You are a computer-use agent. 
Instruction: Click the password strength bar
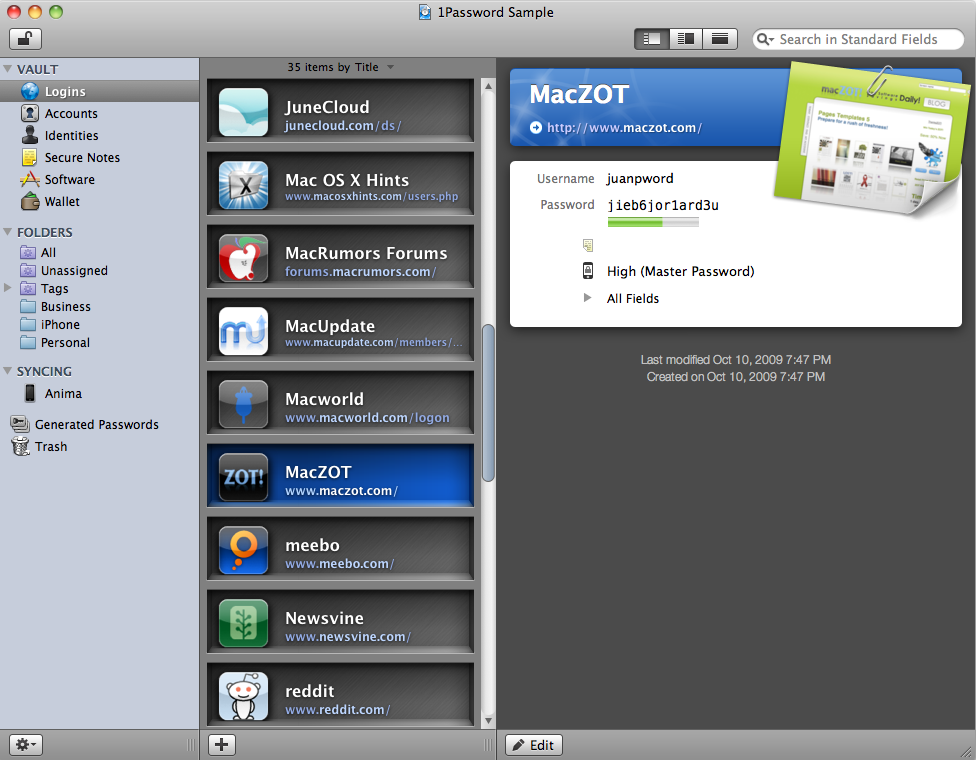653,222
